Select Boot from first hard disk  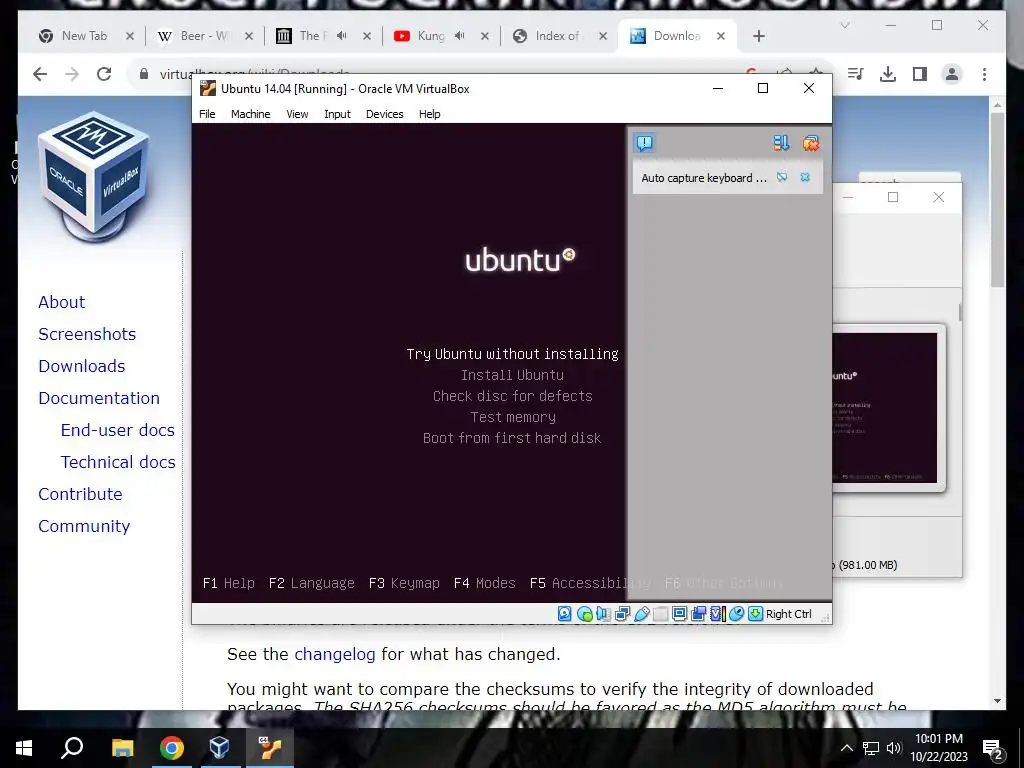[x=512, y=438]
